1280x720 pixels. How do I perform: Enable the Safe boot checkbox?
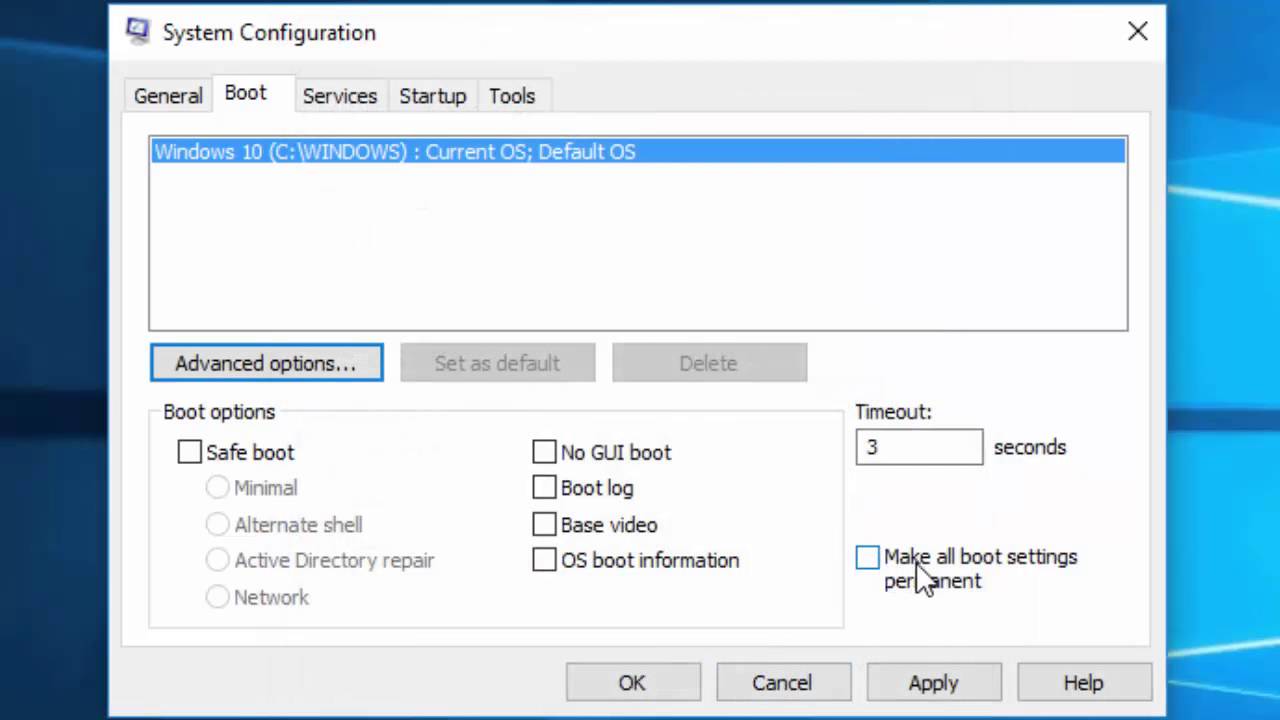189,452
